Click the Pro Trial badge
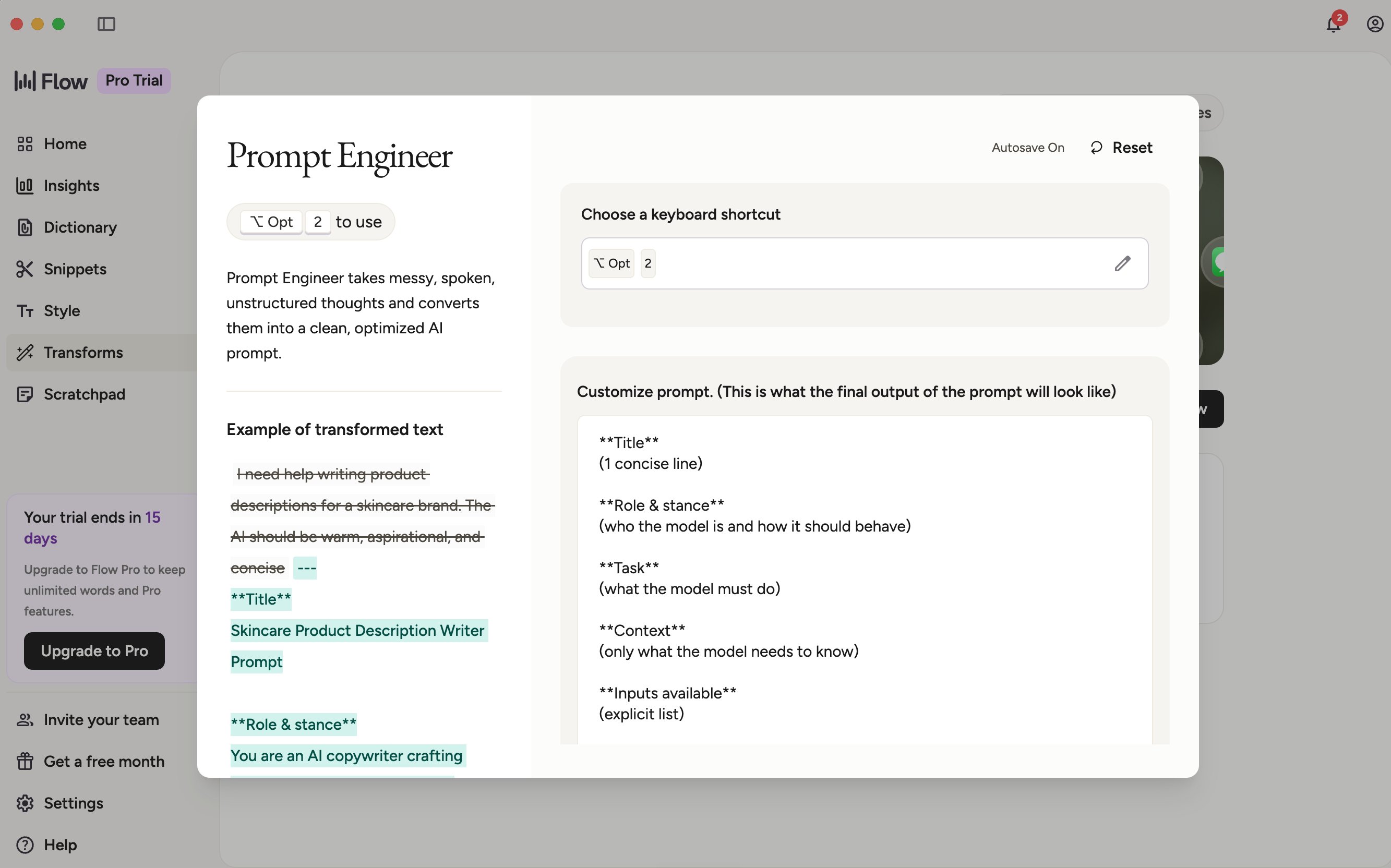Viewport: 1391px width, 868px height. click(134, 81)
